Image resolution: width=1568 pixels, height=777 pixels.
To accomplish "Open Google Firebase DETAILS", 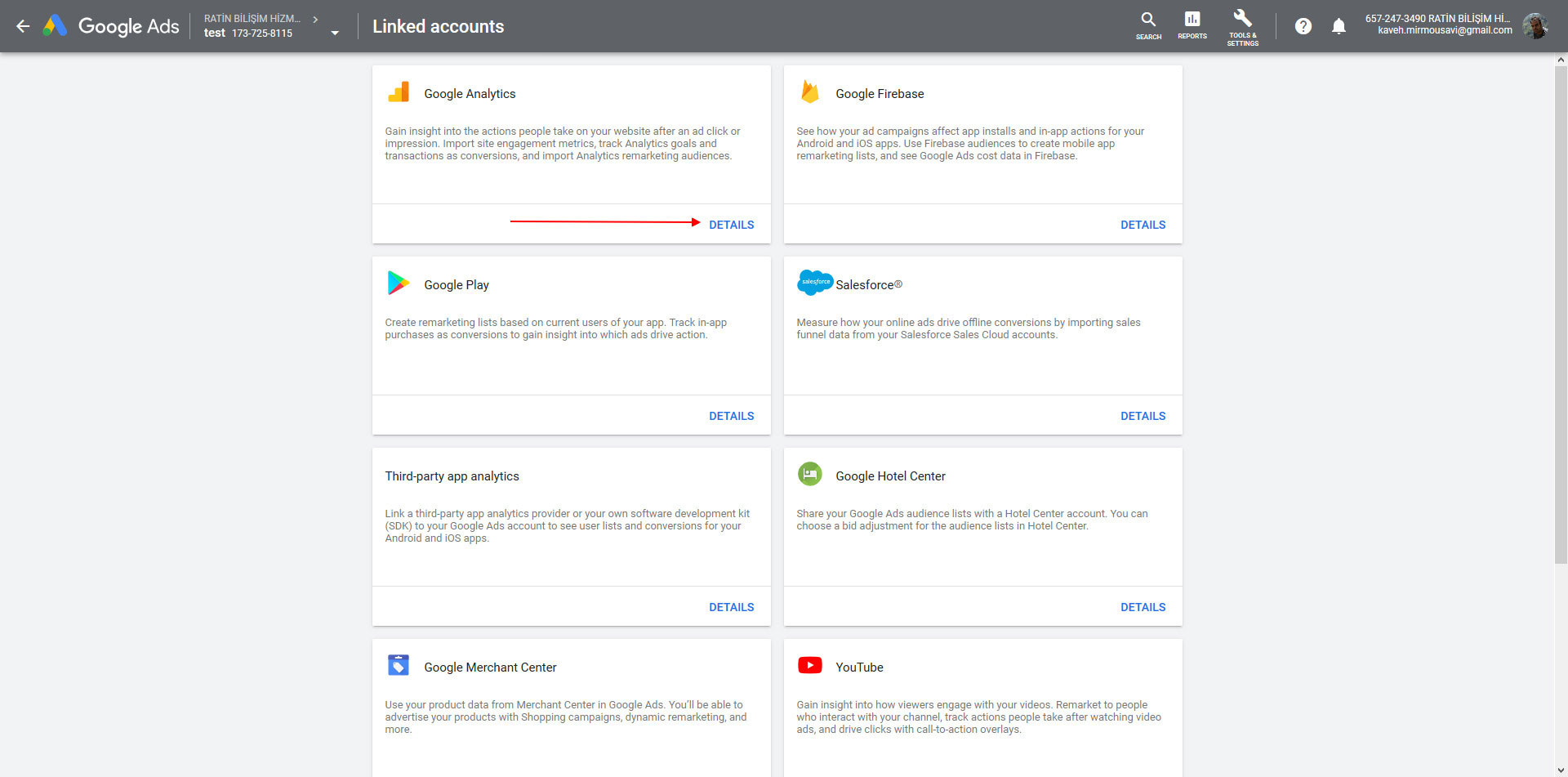I will tap(1143, 225).
